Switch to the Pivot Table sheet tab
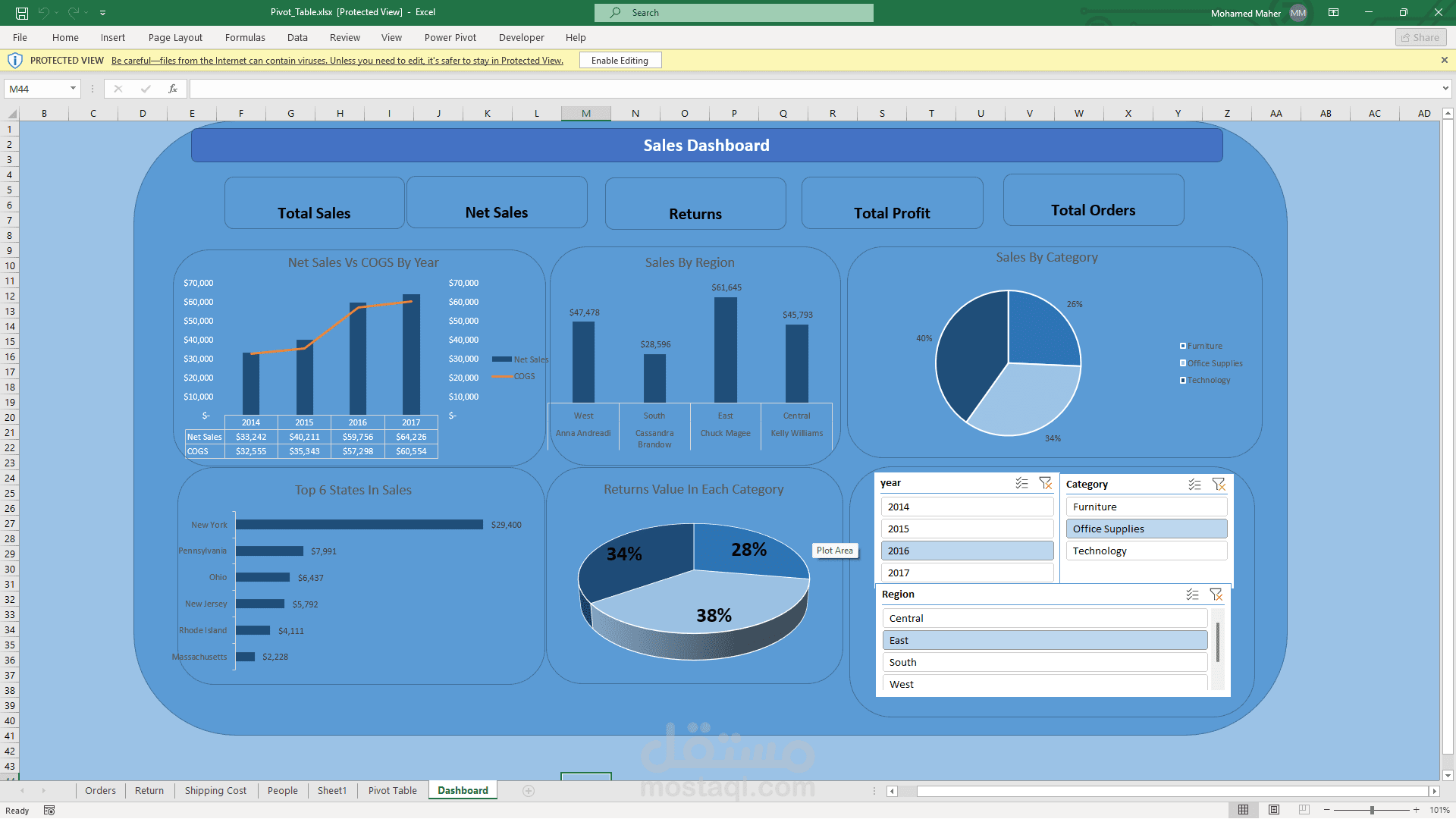The image size is (1456, 819). click(x=392, y=790)
